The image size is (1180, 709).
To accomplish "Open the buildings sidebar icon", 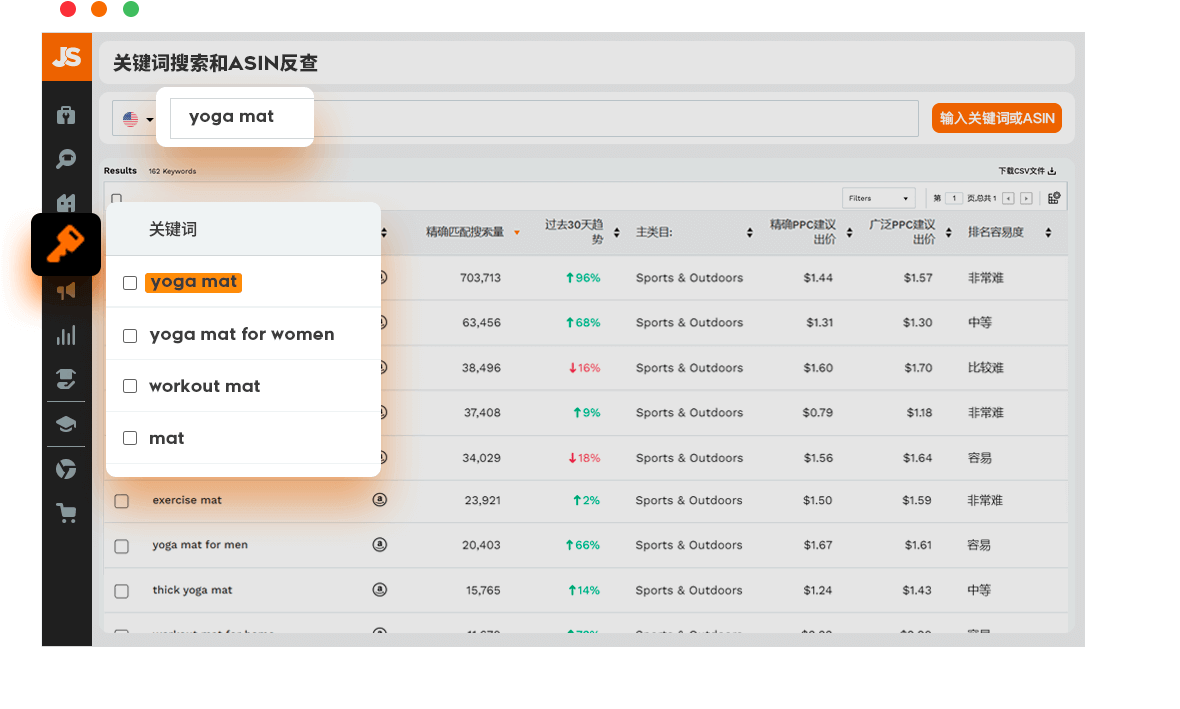I will pos(66,202).
